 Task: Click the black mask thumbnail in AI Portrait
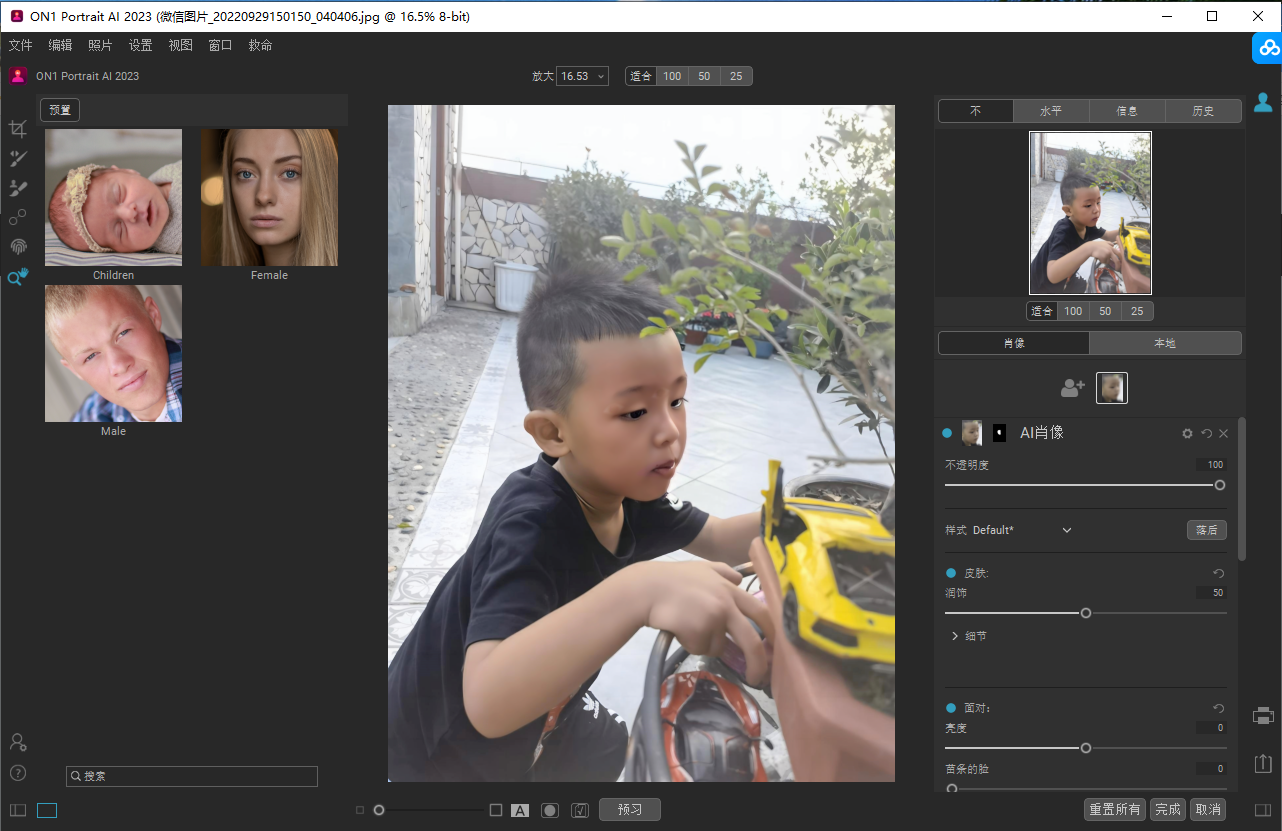(x=999, y=433)
